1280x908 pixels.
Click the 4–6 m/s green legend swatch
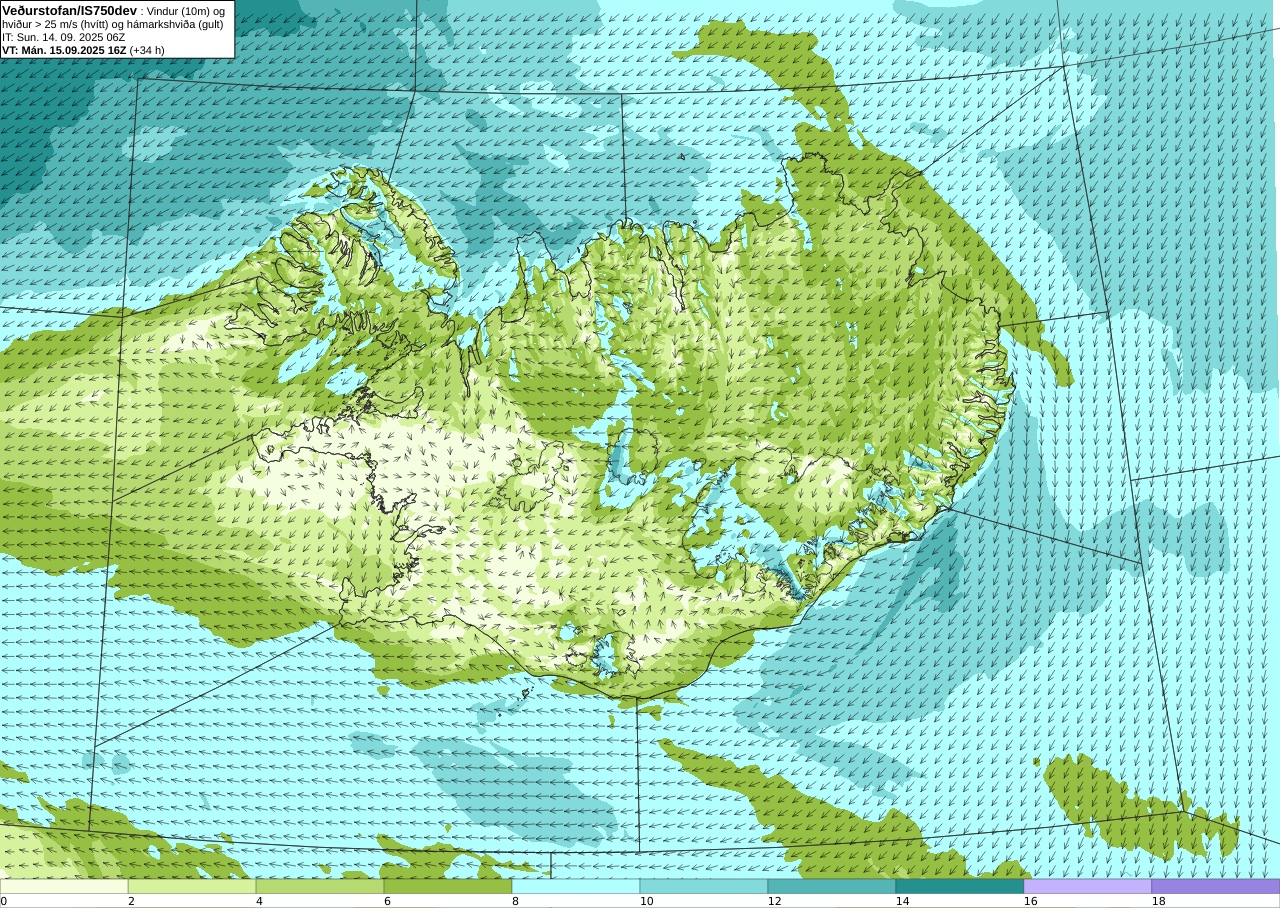pos(320,886)
